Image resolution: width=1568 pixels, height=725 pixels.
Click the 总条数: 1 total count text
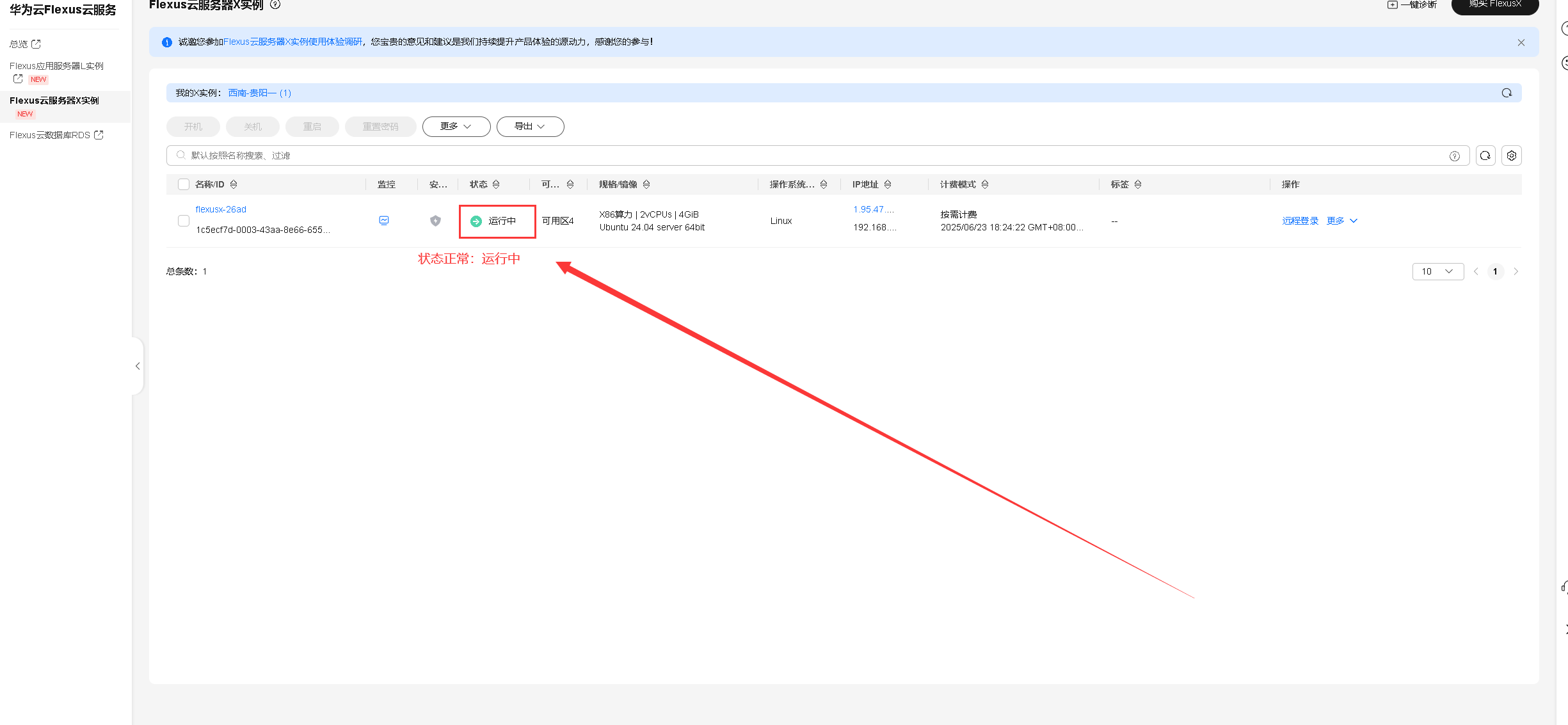(x=187, y=271)
